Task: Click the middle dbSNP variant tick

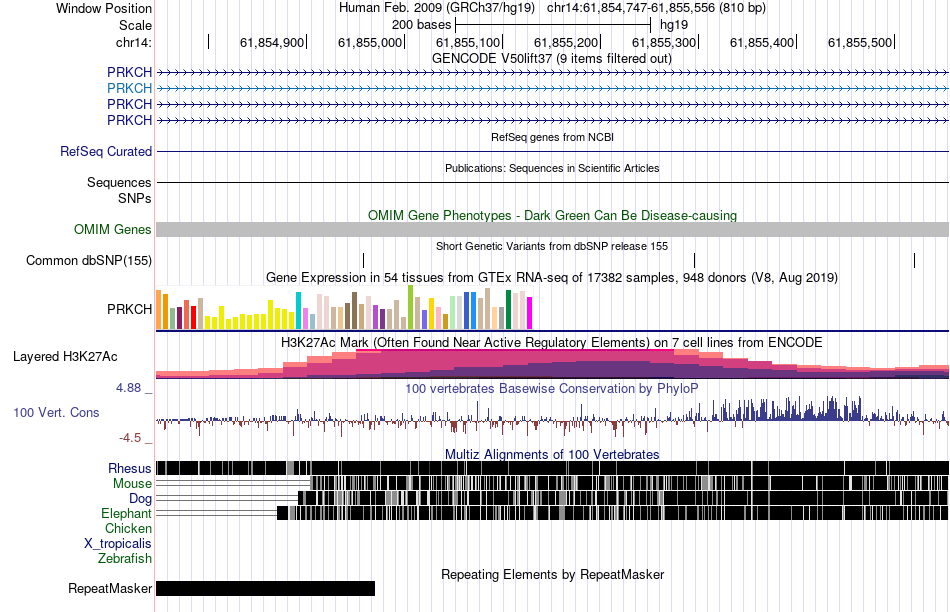Action: [694, 261]
